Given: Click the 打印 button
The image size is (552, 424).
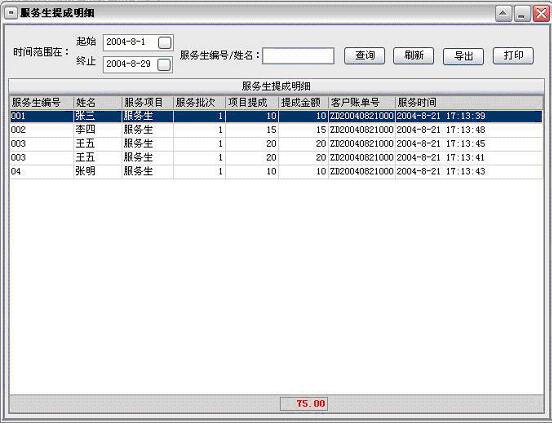Looking at the screenshot, I should coord(513,56).
